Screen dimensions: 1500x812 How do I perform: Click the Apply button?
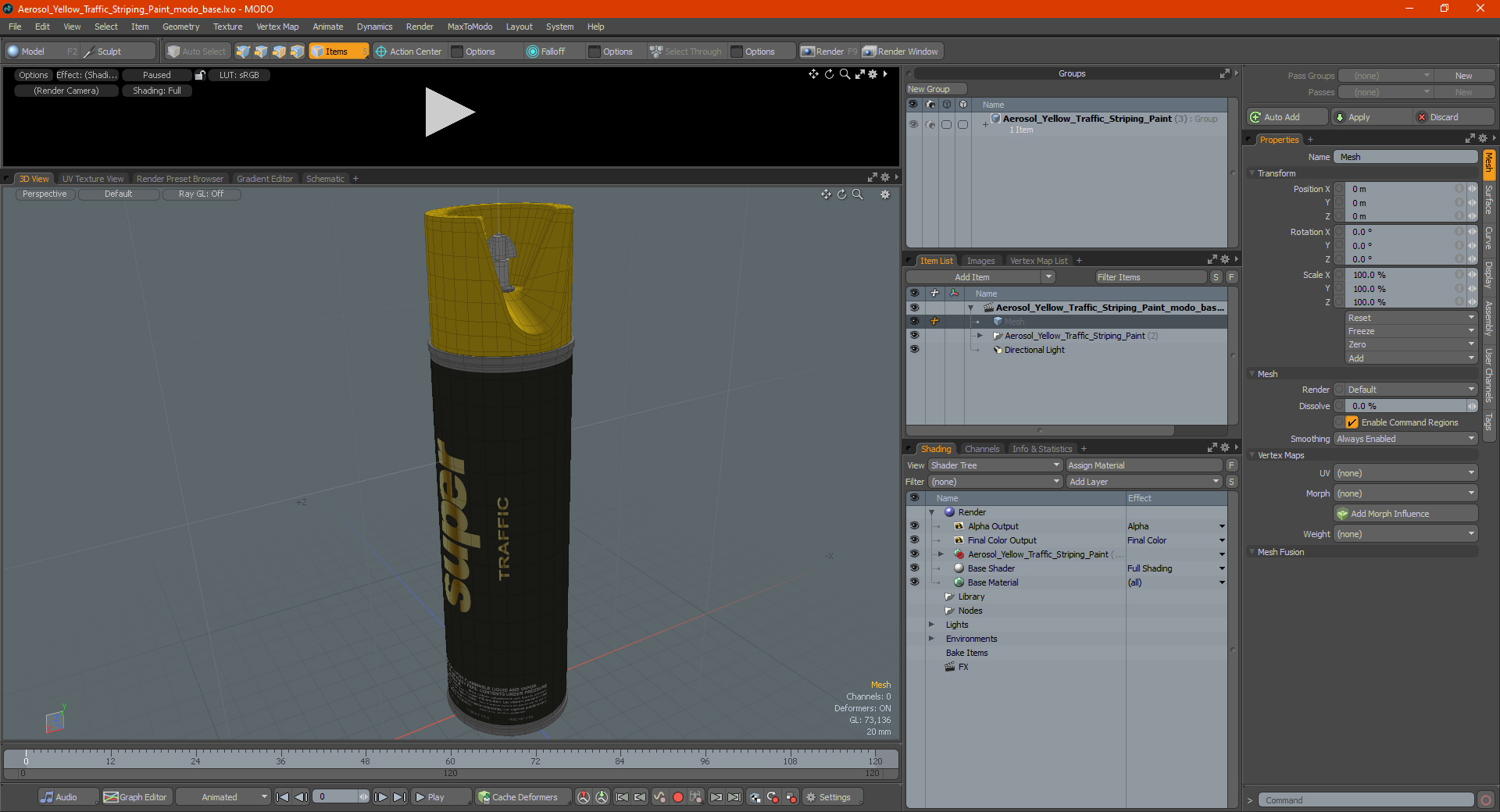(x=1372, y=117)
